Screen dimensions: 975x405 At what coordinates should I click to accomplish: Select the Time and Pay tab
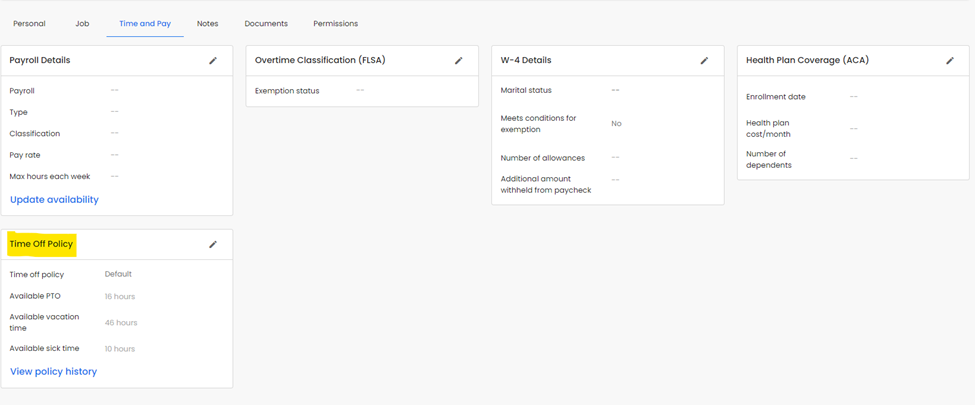(145, 23)
